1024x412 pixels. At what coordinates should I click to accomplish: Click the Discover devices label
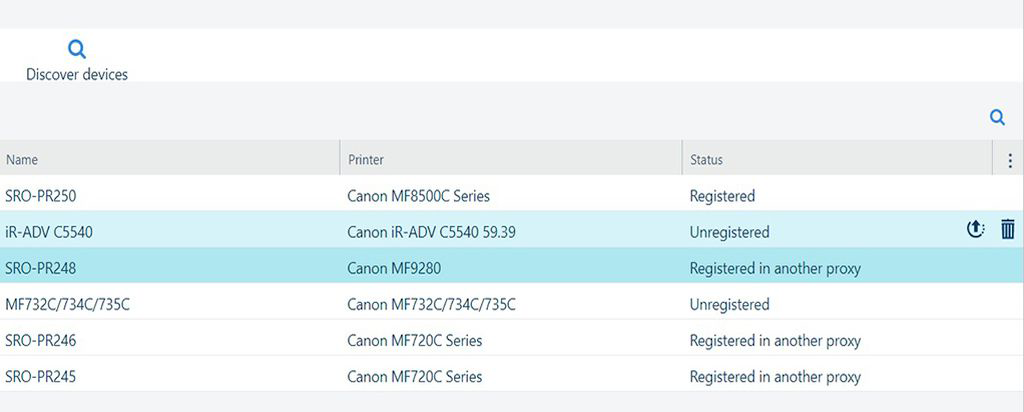[x=77, y=74]
